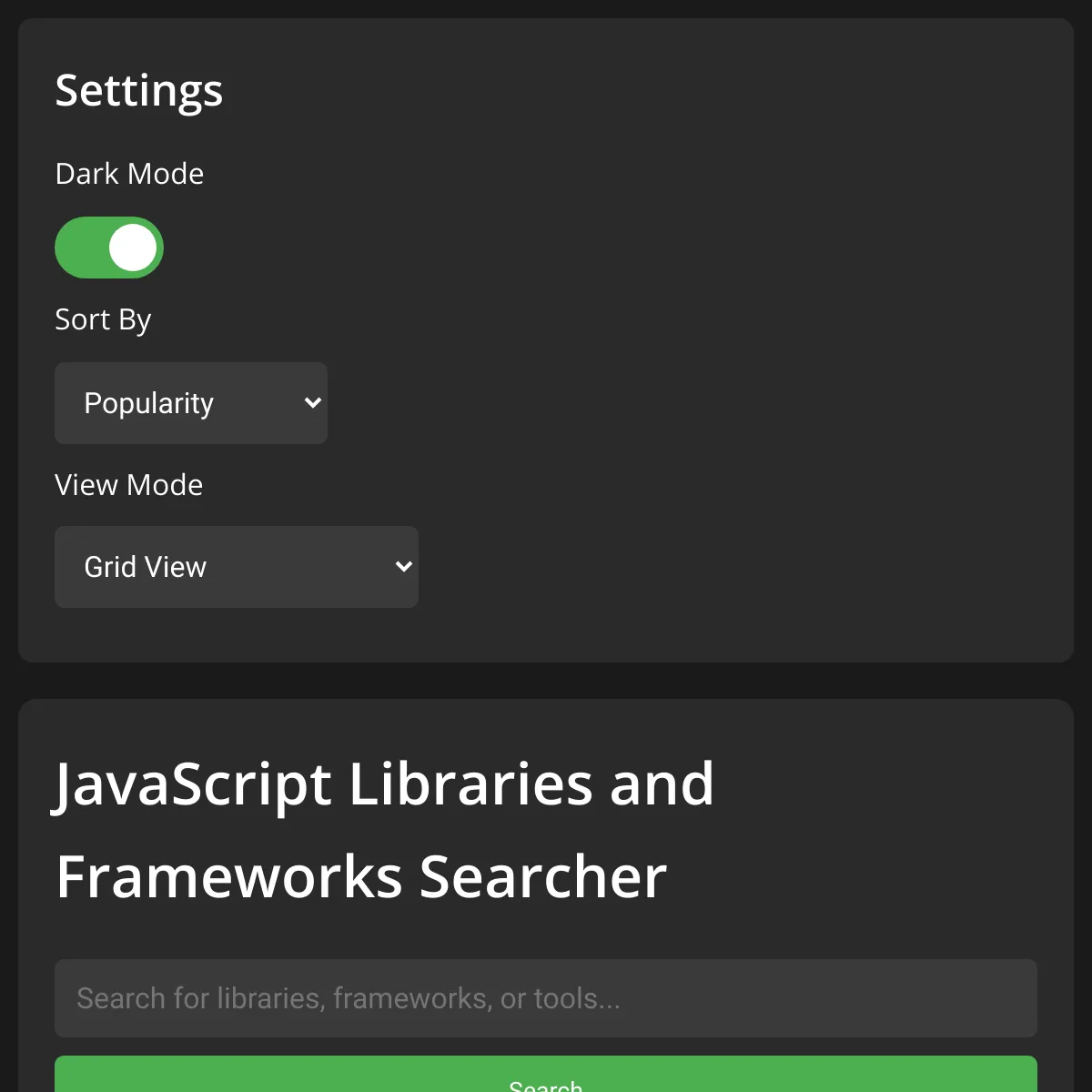Screen dimensions: 1092x1092
Task: Click the chevron arrow on the Grid View selector
Action: (403, 567)
